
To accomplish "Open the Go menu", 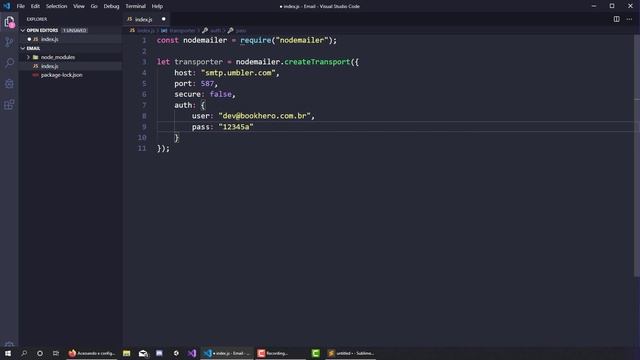I will tap(94, 6).
